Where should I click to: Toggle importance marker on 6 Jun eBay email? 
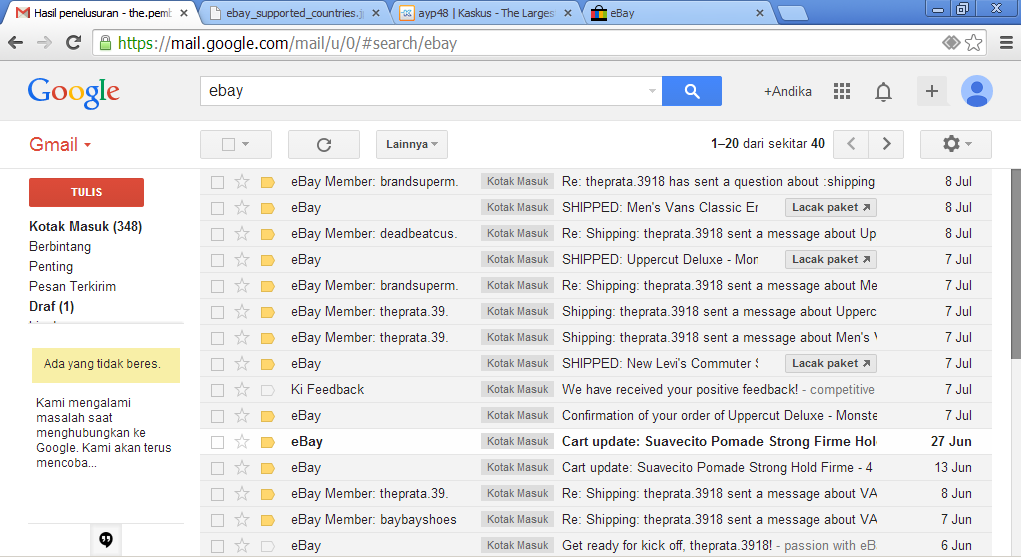pyautogui.click(x=268, y=546)
